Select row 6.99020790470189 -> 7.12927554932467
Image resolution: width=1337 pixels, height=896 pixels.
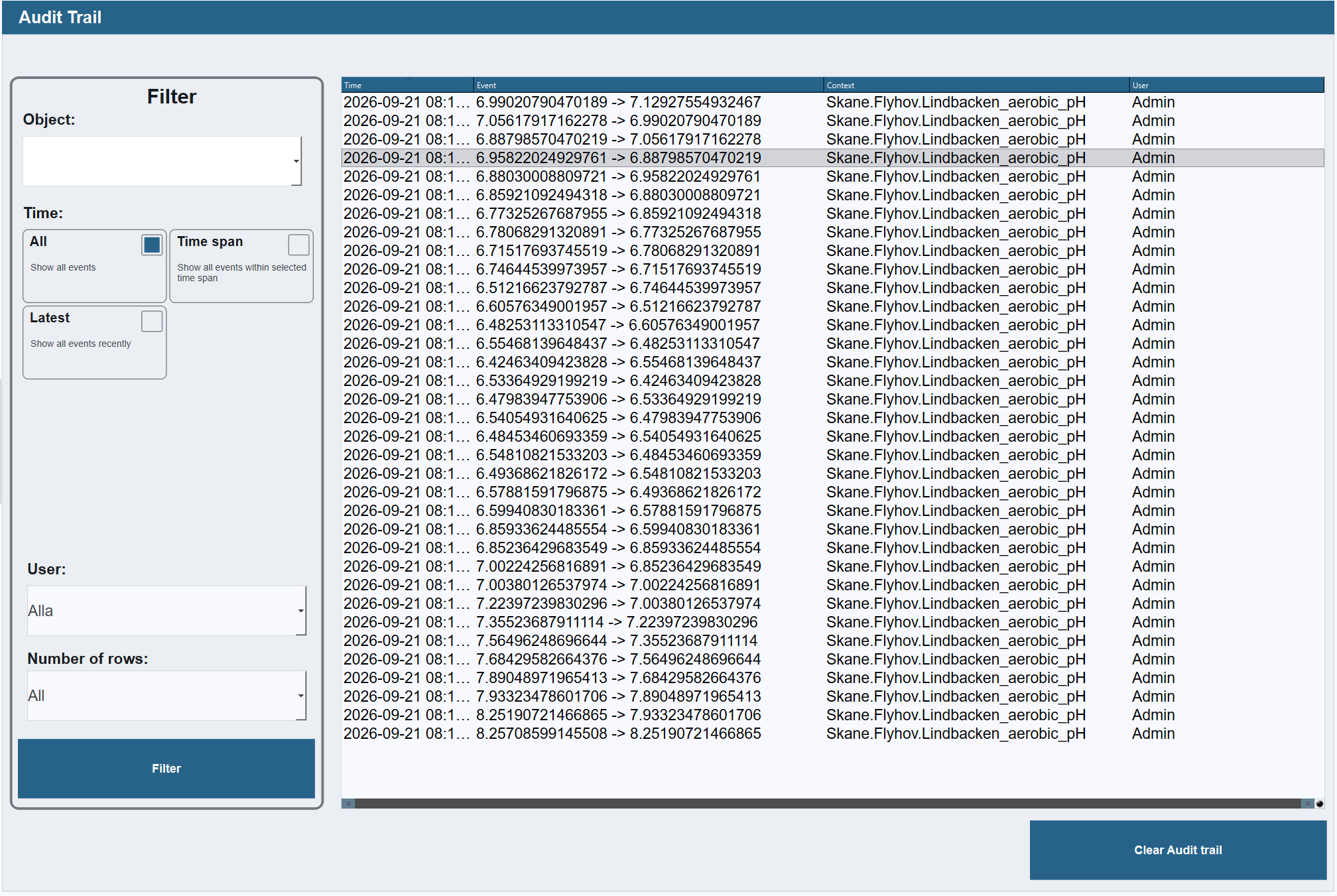[x=833, y=102]
